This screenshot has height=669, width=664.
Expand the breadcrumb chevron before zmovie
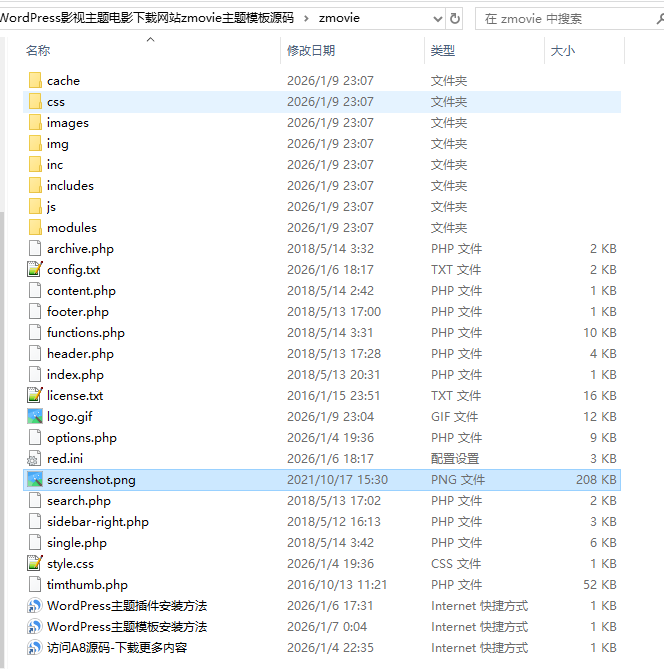pos(306,18)
